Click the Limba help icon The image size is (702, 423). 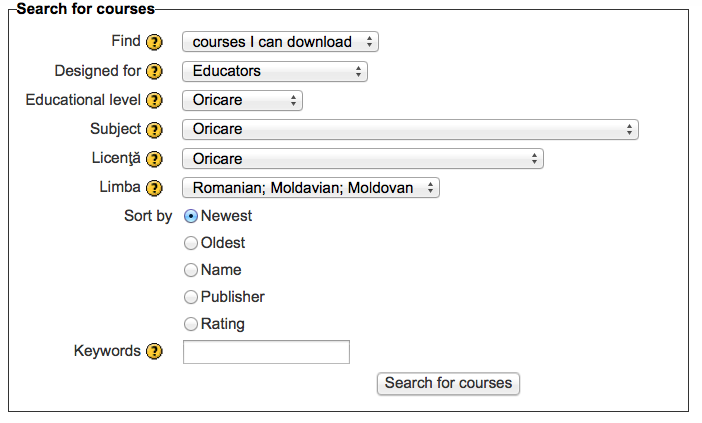tap(154, 188)
